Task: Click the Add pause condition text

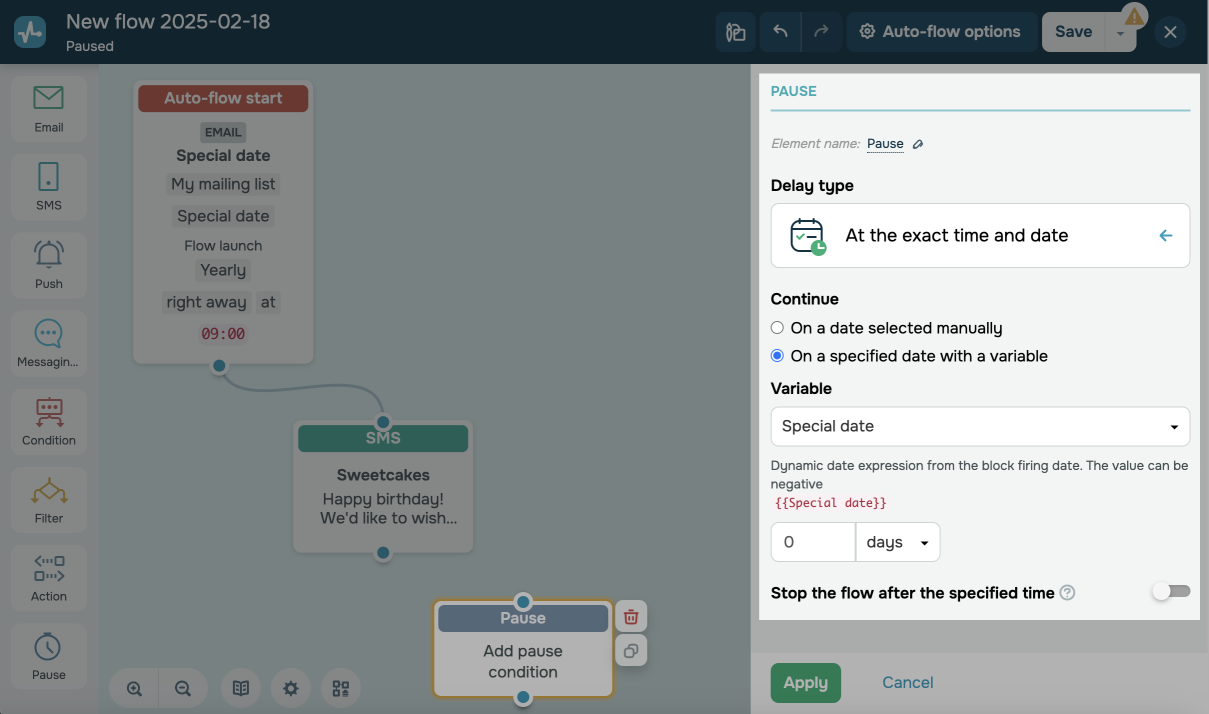Action: click(x=523, y=661)
